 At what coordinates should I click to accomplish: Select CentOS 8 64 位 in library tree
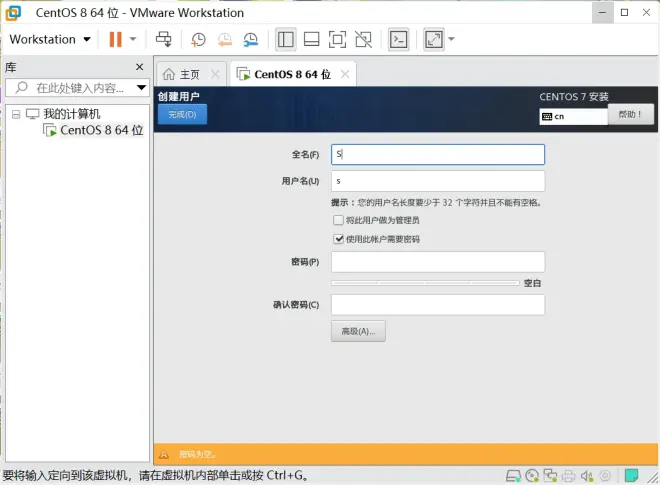[x=101, y=130]
